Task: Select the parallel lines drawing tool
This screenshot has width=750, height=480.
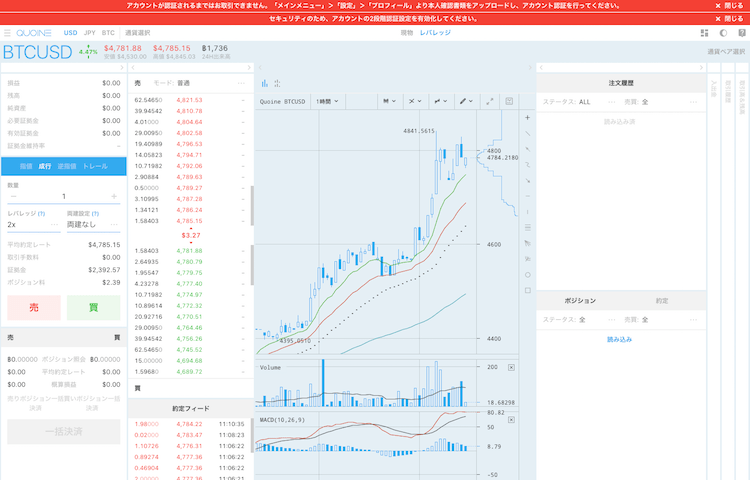Action: point(528,228)
